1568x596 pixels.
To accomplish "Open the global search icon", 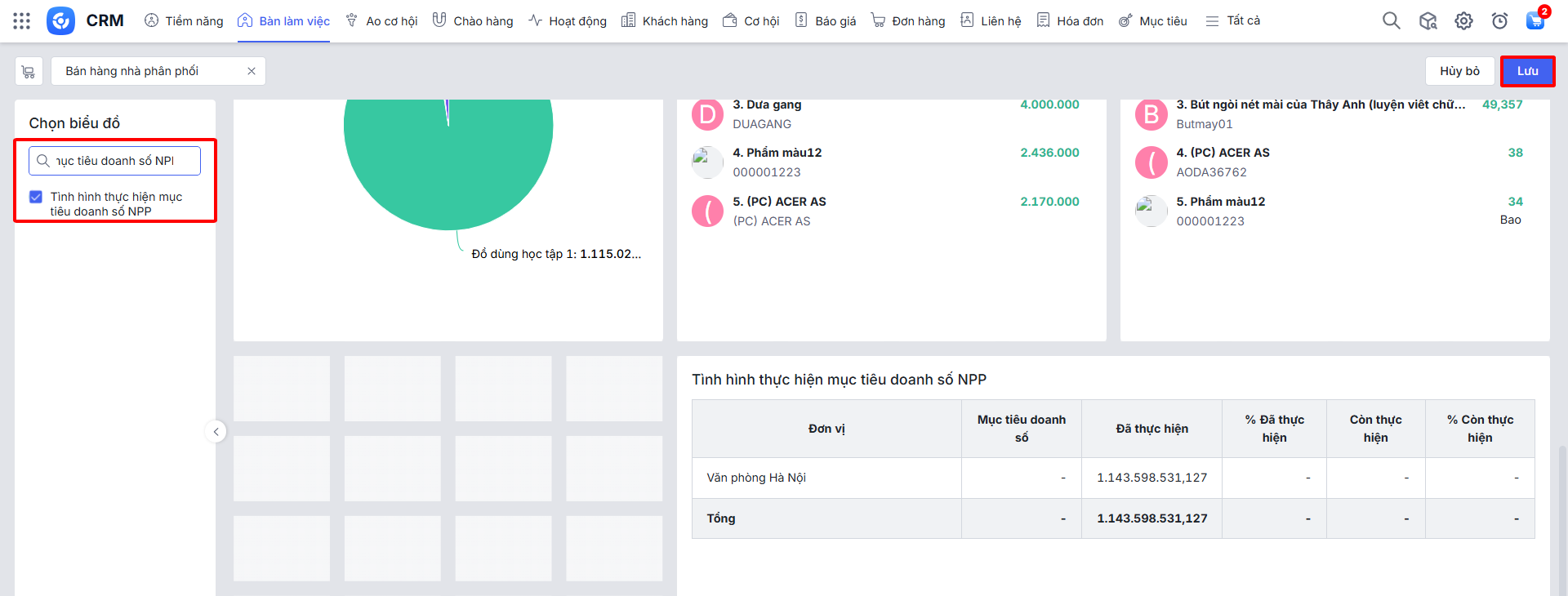I will (1391, 21).
